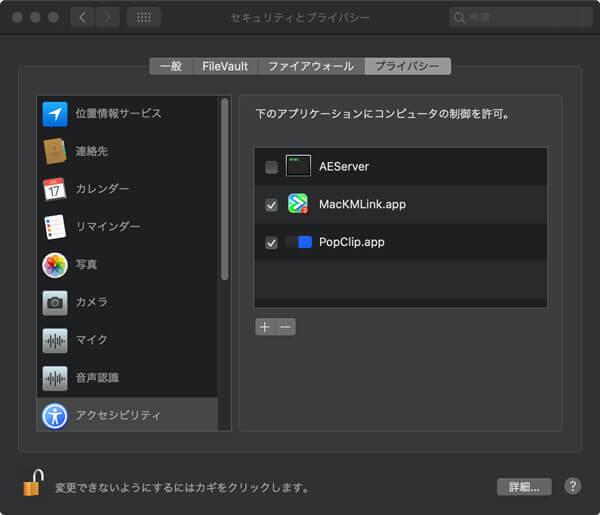600x515 pixels.
Task: Click the sidebar list scrollbar
Action: (225, 190)
